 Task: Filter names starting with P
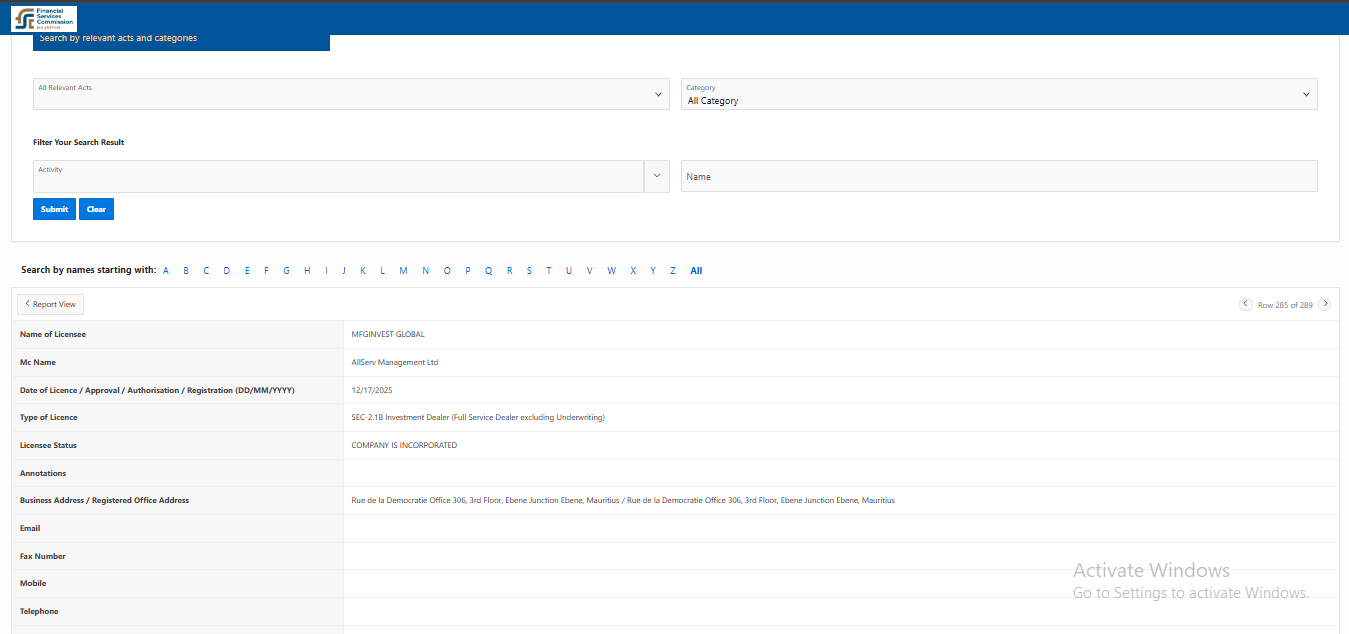click(x=467, y=271)
